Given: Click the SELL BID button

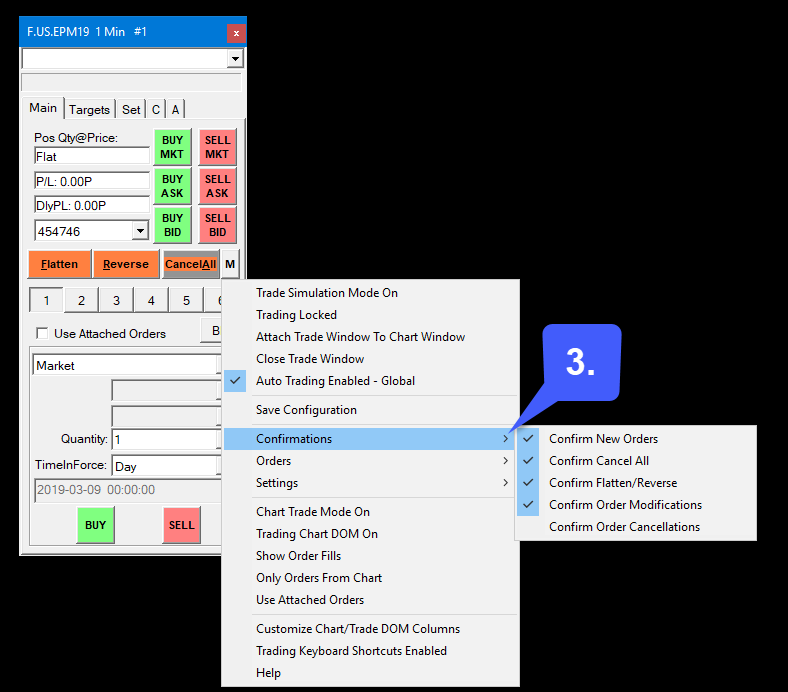Looking at the screenshot, I should click(217, 225).
